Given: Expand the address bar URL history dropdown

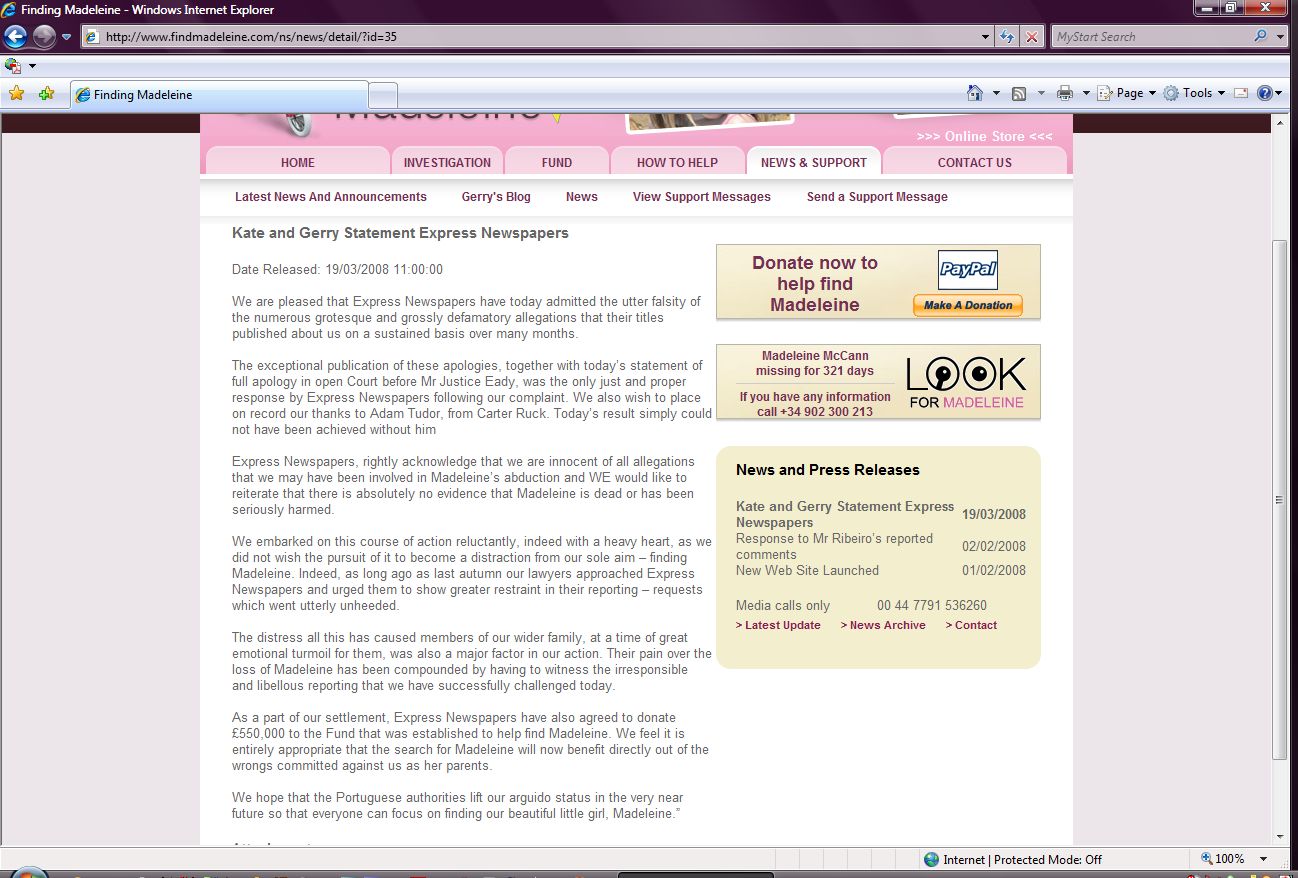Looking at the screenshot, I should [x=987, y=37].
